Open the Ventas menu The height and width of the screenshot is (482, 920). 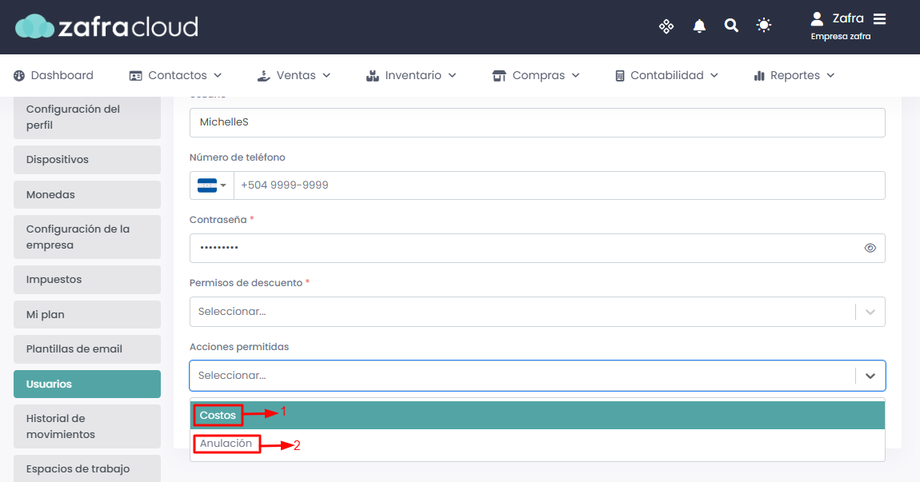tap(294, 75)
